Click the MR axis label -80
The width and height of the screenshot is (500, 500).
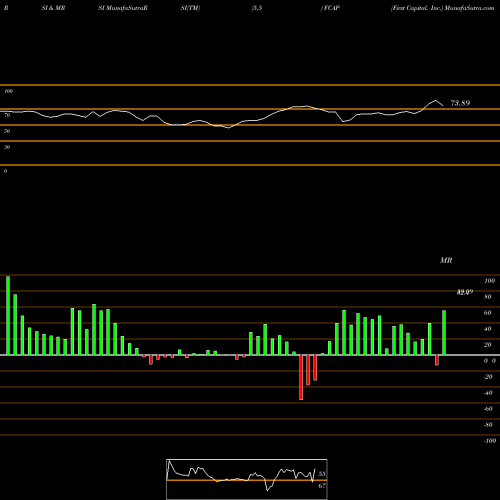coord(488,425)
